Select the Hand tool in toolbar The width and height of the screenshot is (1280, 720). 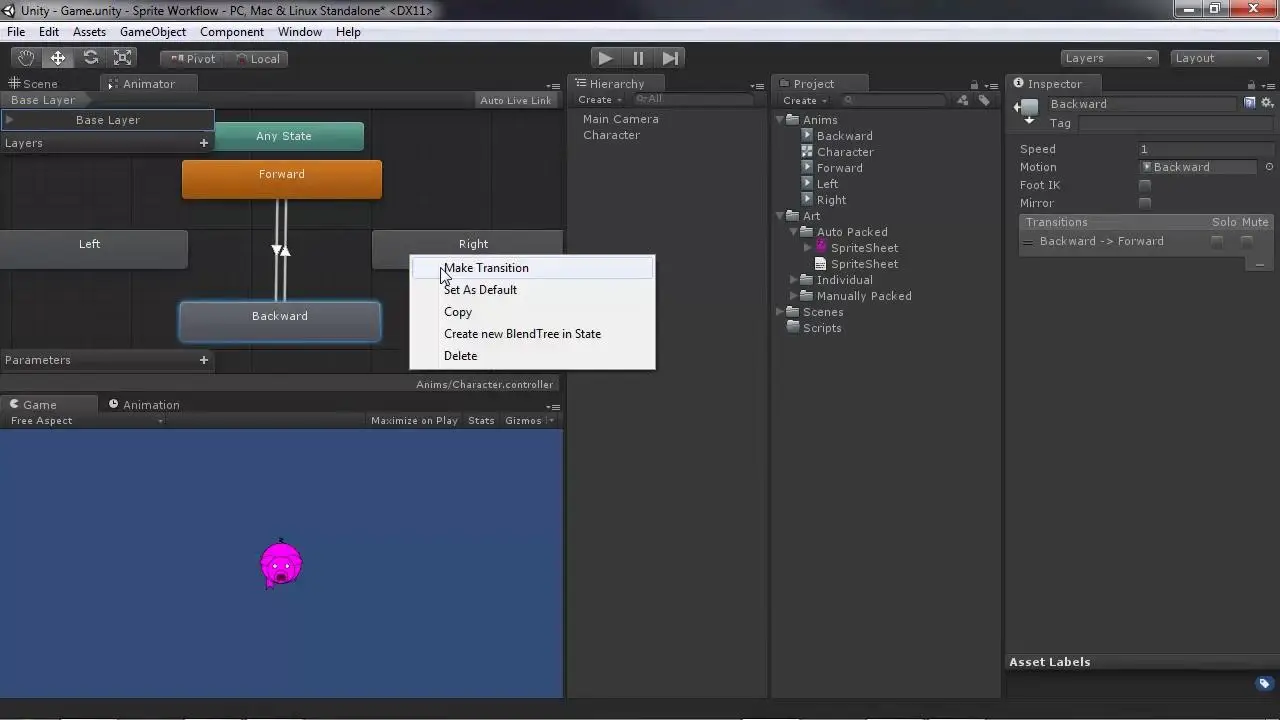[26, 58]
